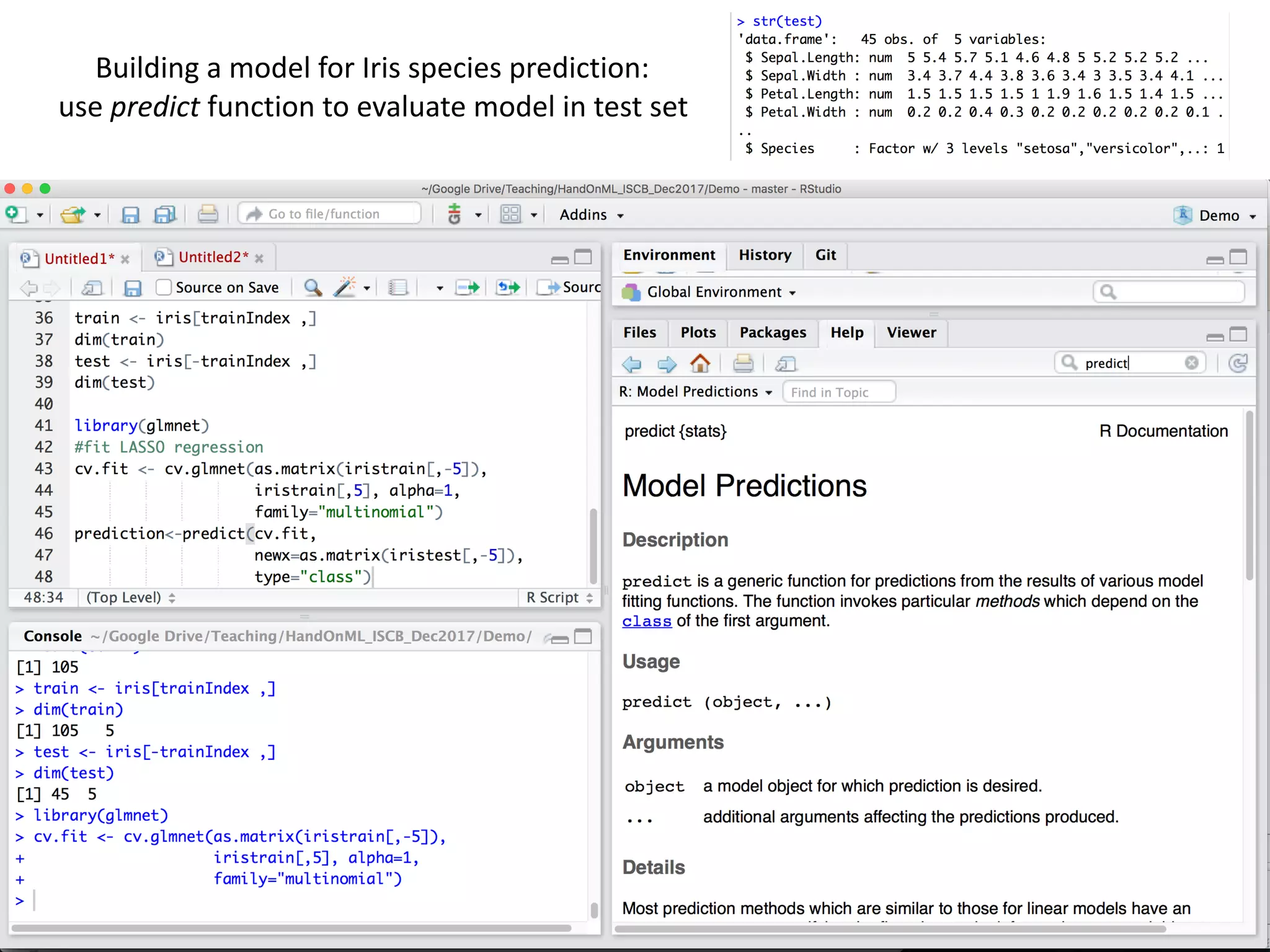This screenshot has width=1270, height=952.
Task: Click the editor forward navigation arrow
Action: [52, 288]
